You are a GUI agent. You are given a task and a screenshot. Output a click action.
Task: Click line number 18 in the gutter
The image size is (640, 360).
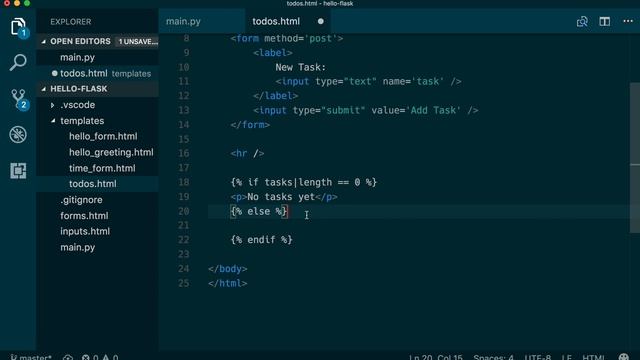(x=184, y=182)
